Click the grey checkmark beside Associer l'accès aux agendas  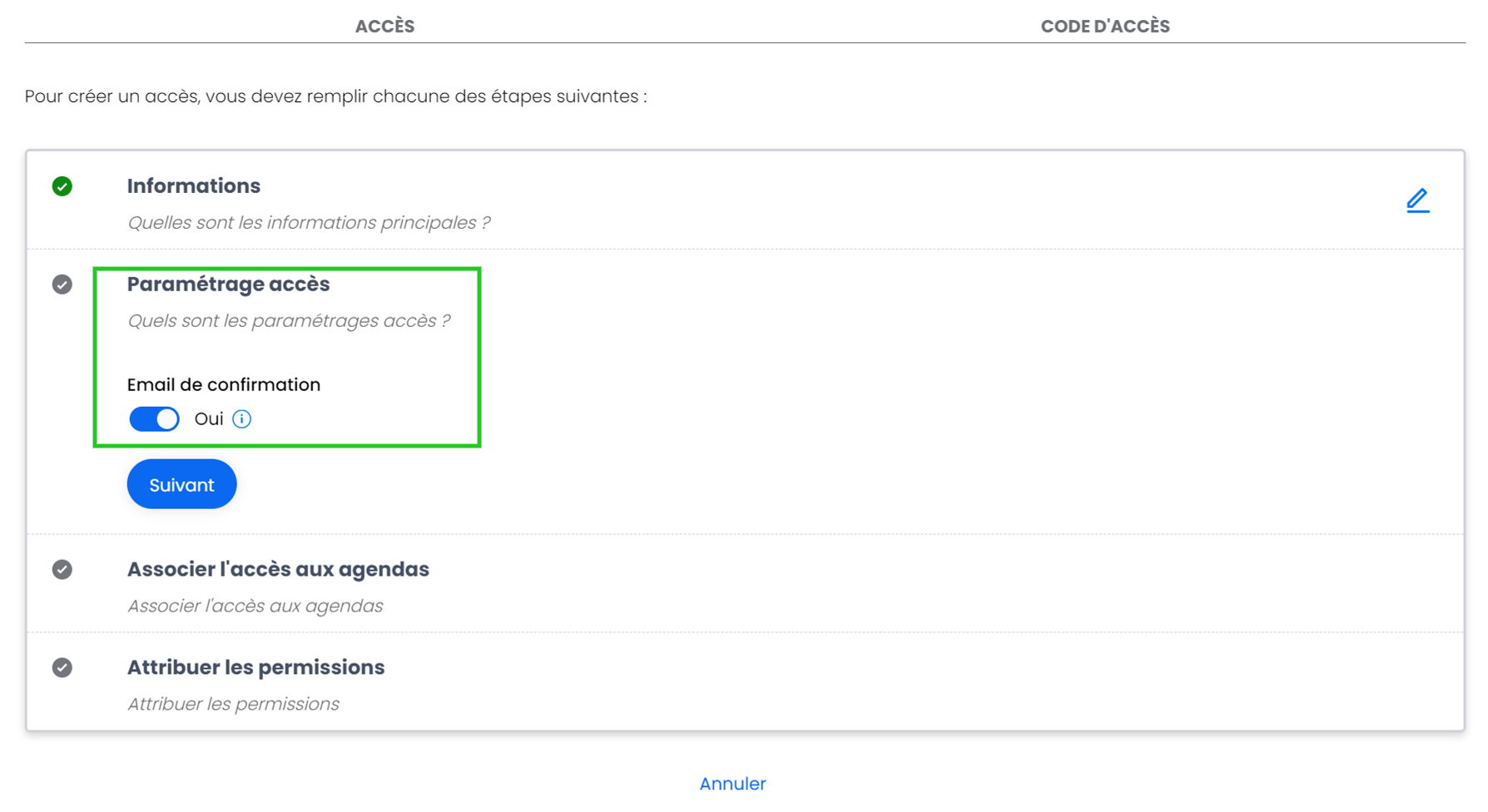[x=62, y=570]
